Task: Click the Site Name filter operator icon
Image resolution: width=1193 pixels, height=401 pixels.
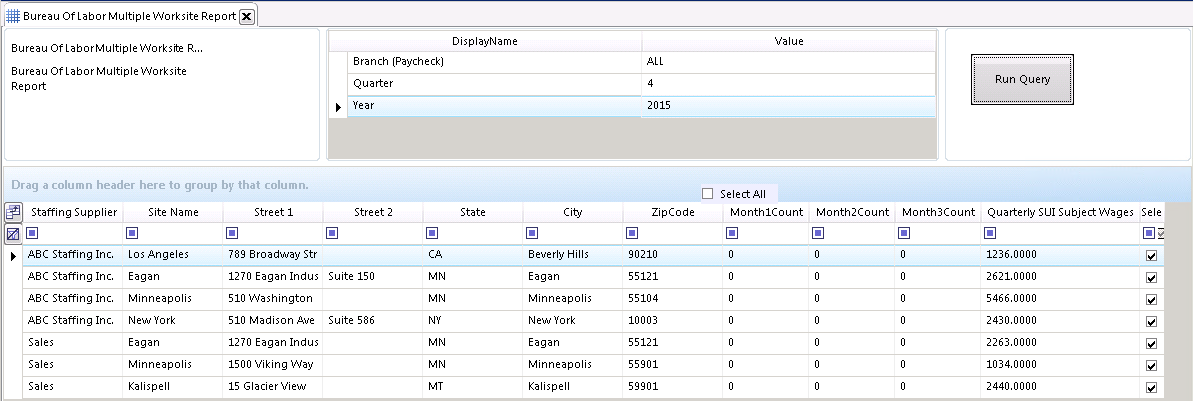Action: click(133, 233)
